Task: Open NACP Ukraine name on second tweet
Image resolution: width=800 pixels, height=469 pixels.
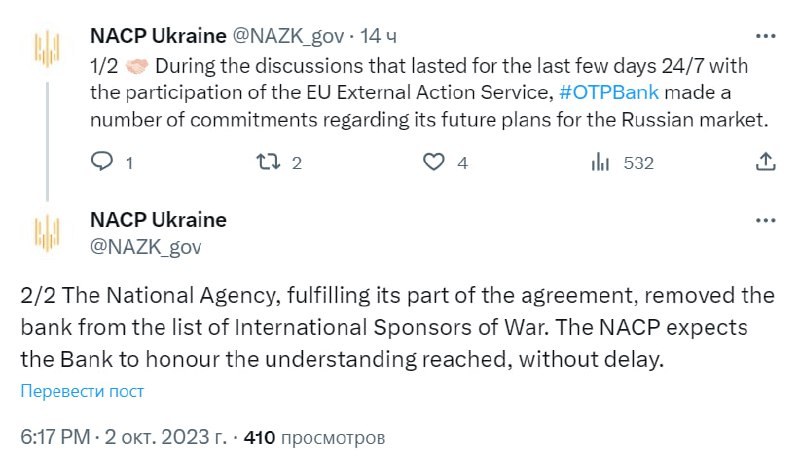Action: point(158,220)
